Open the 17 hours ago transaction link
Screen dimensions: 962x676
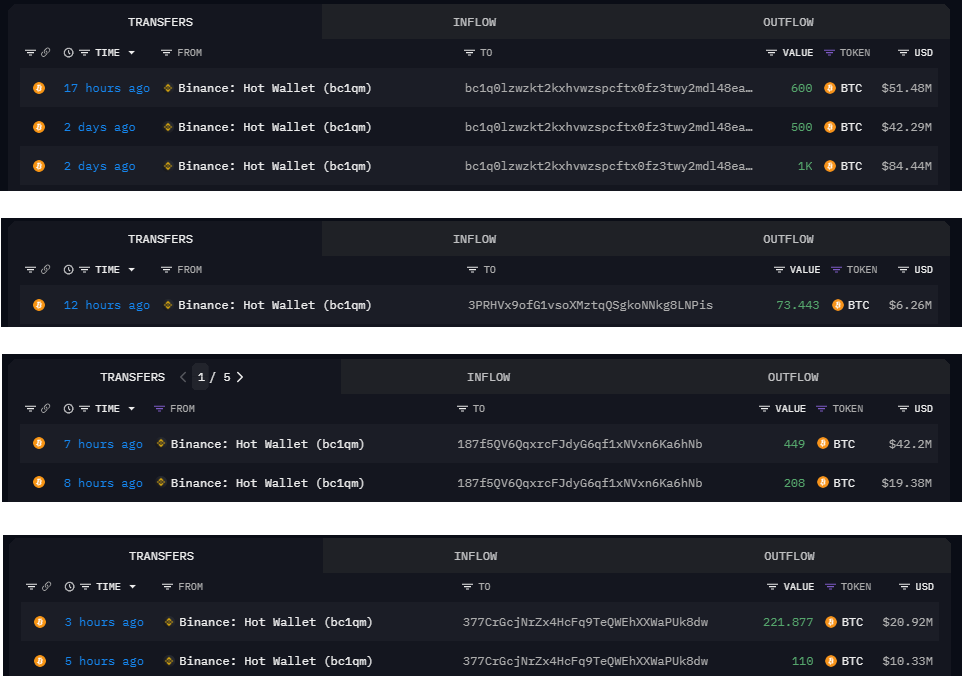[106, 88]
